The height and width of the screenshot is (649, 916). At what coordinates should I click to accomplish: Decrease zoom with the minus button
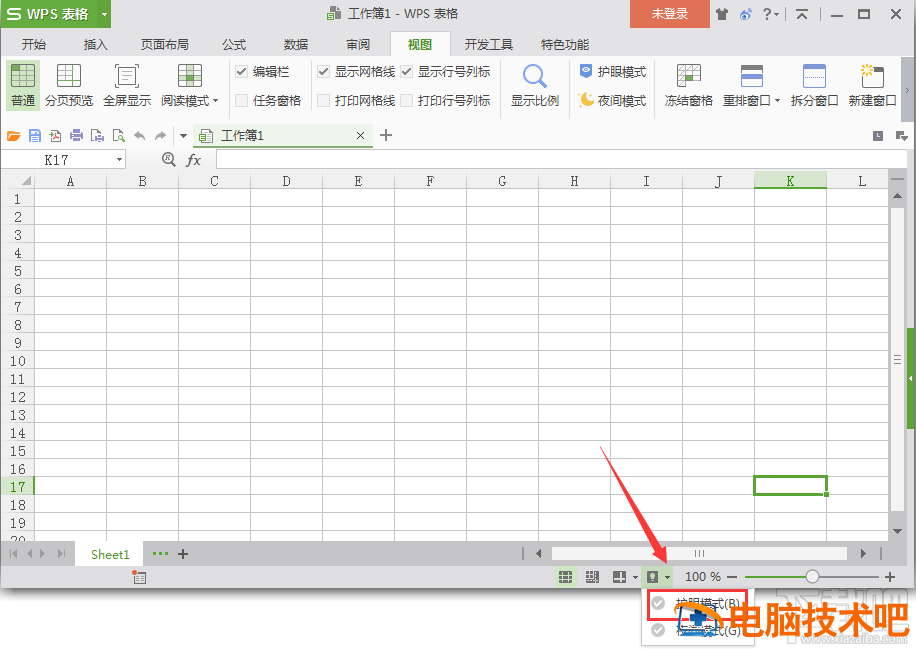[731, 577]
